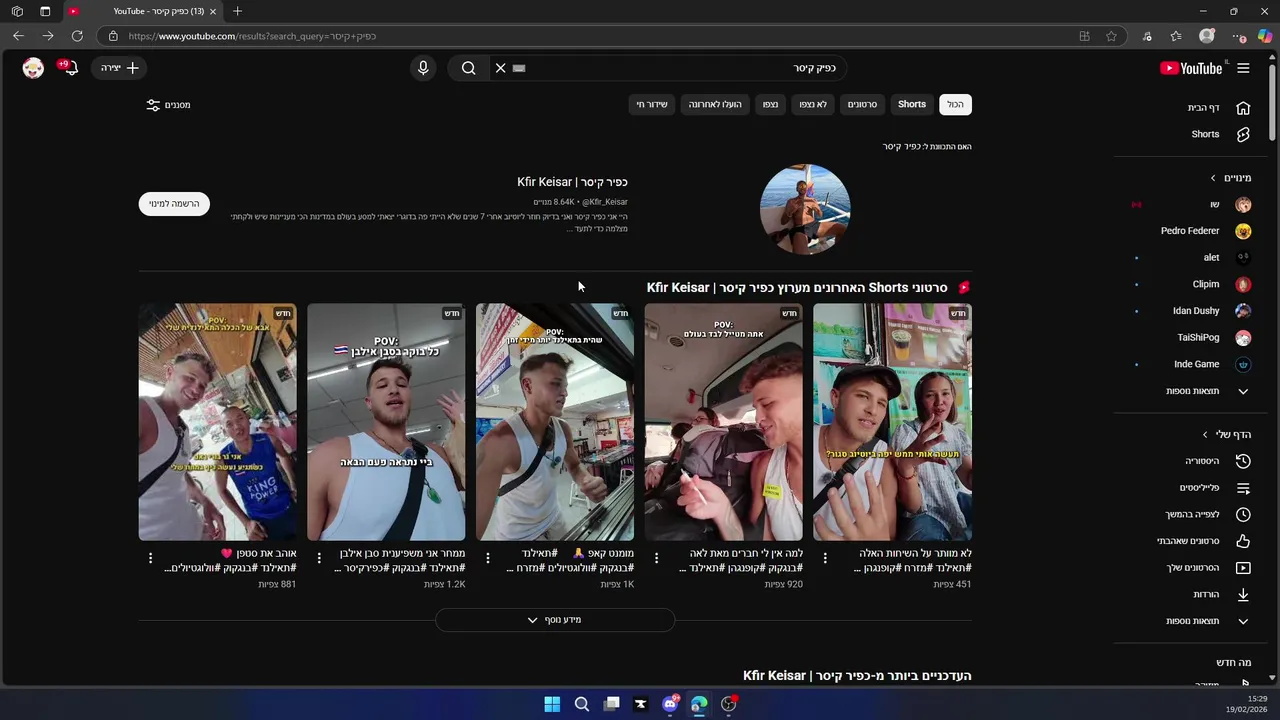Screen dimensions: 1280x720
Task: Open the notifications bell
Action: (69, 68)
